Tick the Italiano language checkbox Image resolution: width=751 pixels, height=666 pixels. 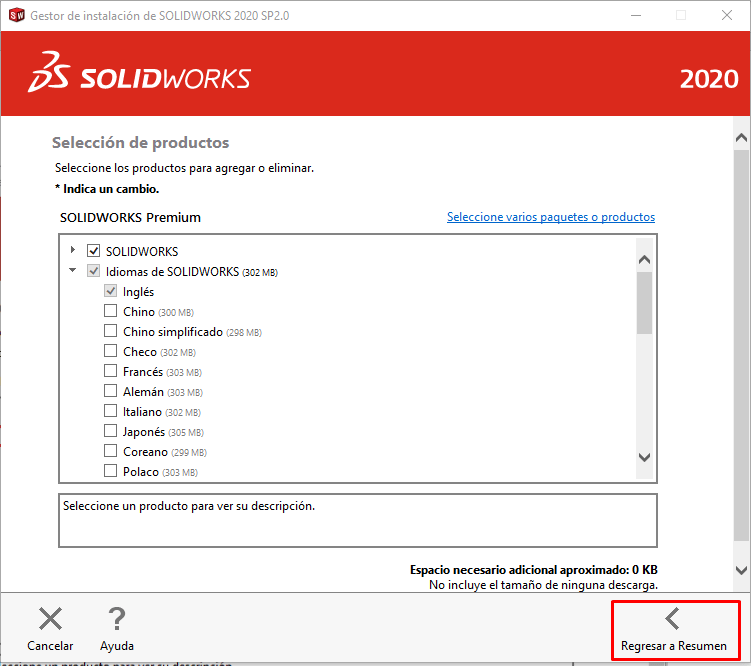point(110,411)
